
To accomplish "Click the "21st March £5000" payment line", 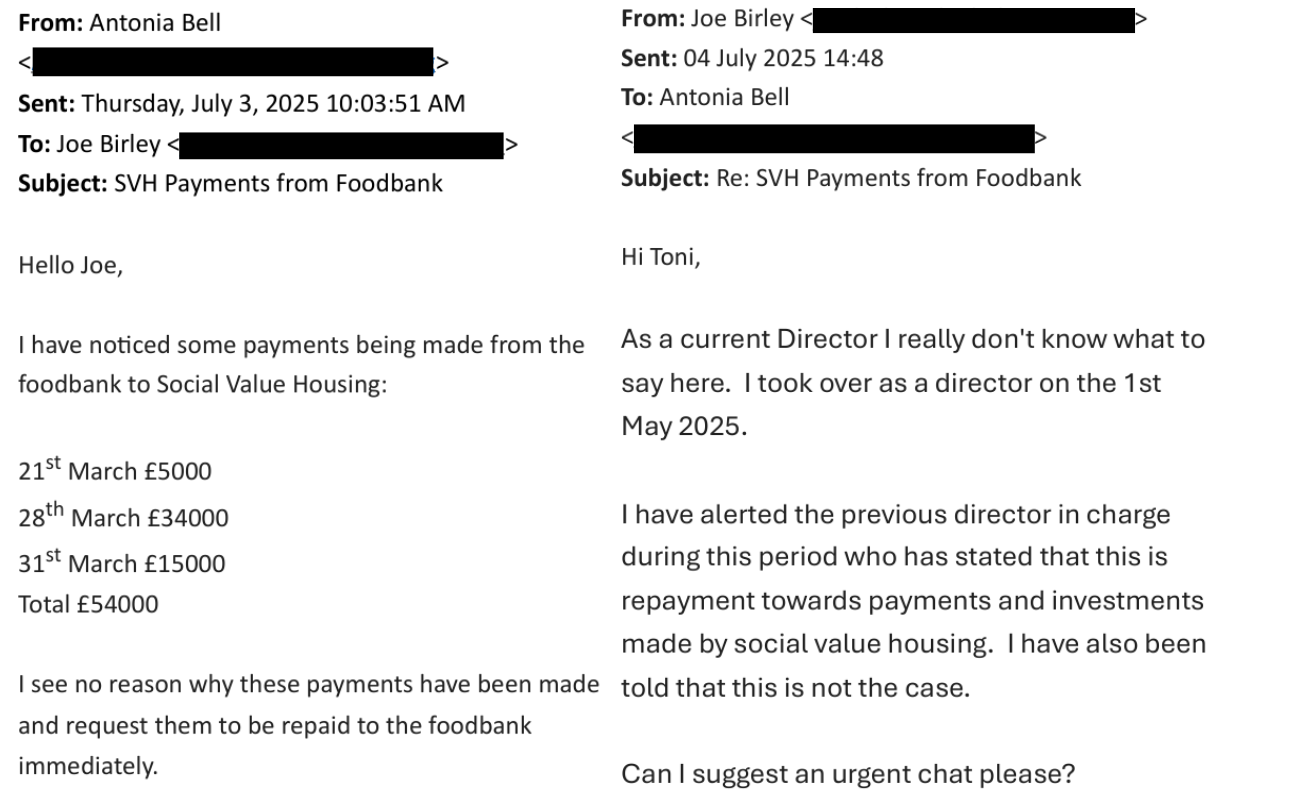I will (115, 471).
